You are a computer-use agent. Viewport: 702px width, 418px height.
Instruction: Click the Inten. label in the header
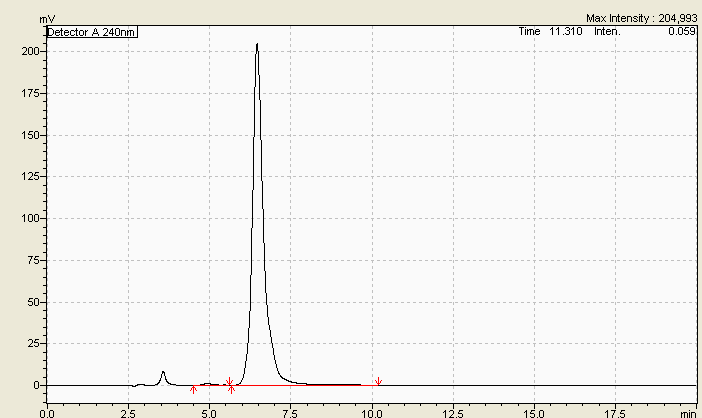tap(607, 32)
